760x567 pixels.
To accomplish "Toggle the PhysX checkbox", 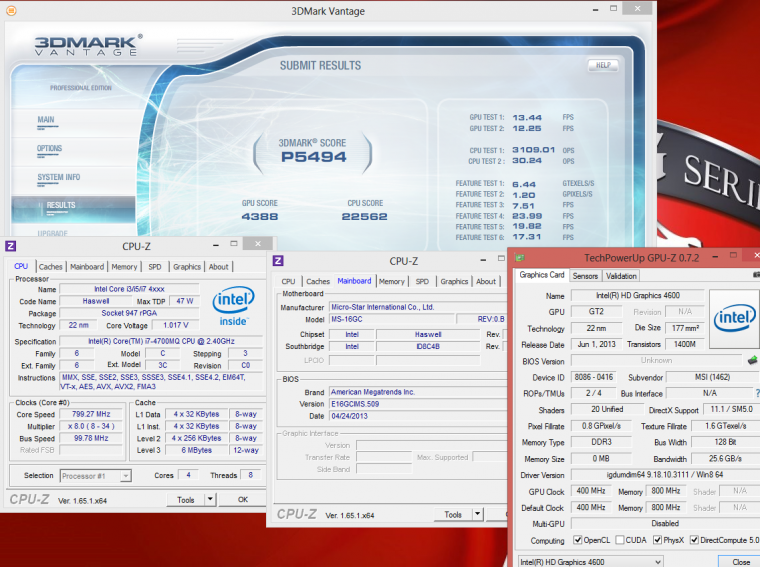I will [x=656, y=540].
